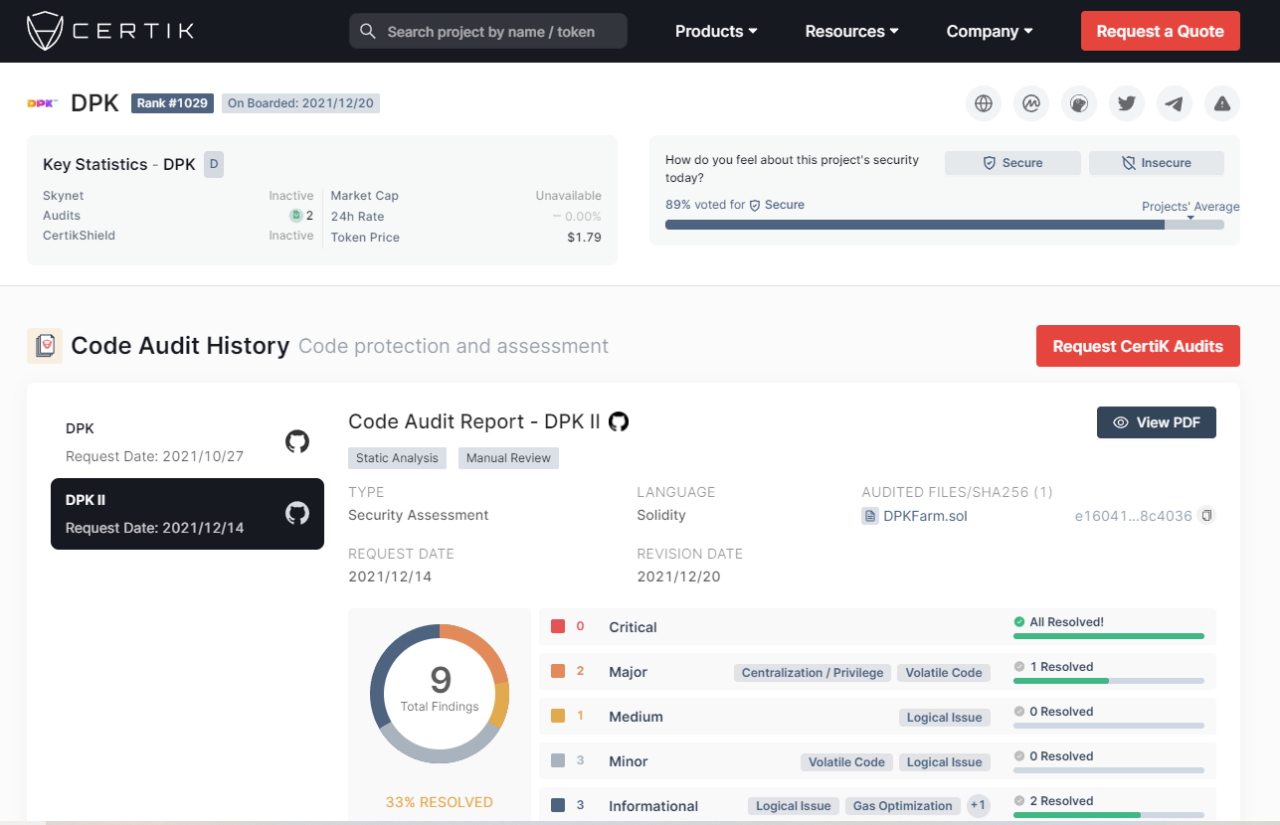This screenshot has width=1280, height=825.
Task: Click the Code Audit History section icon
Action: 45,346
